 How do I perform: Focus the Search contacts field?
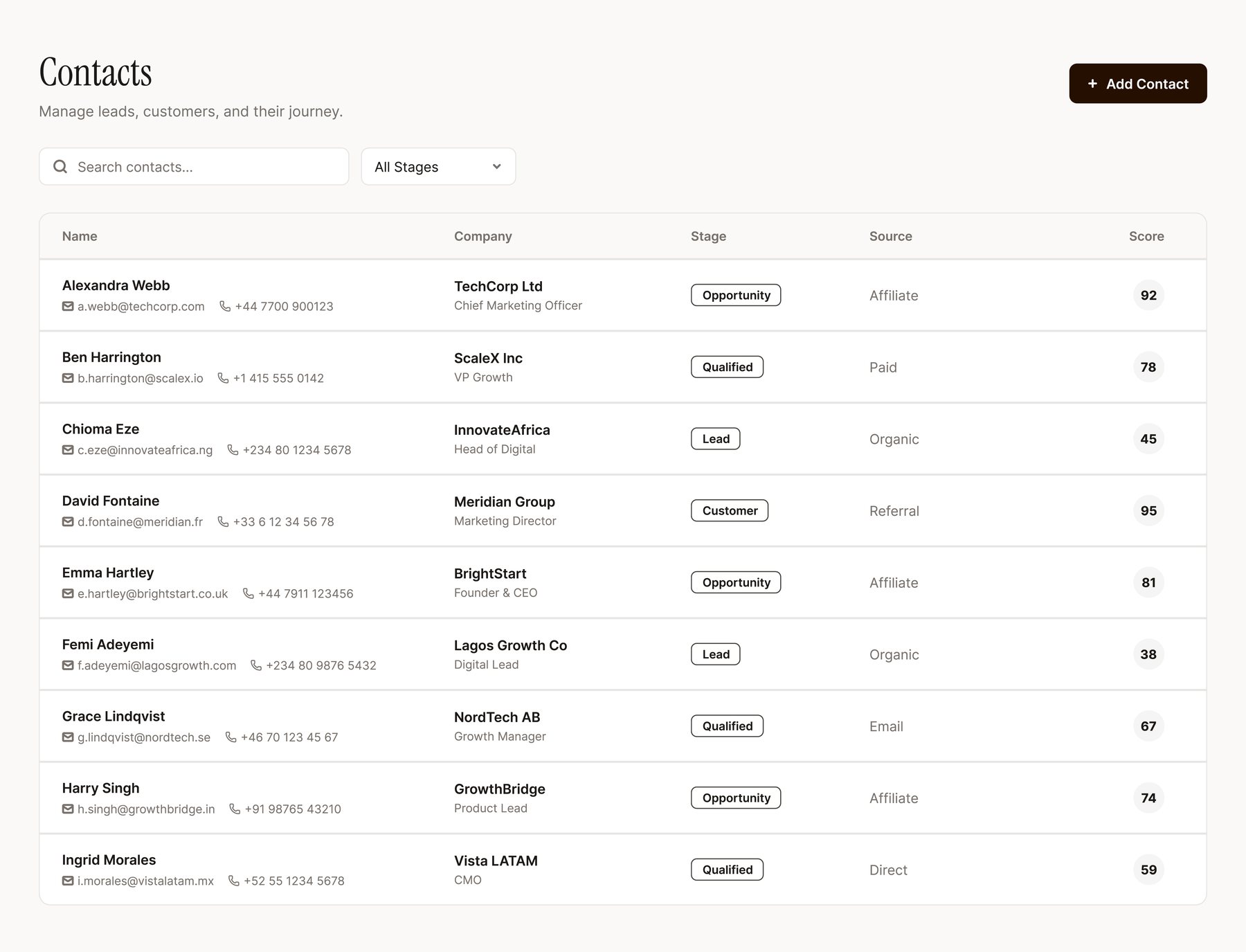194,167
